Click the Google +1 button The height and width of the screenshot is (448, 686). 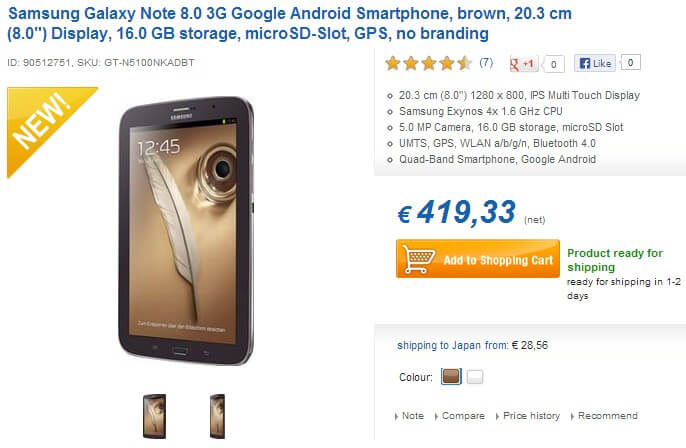524,64
